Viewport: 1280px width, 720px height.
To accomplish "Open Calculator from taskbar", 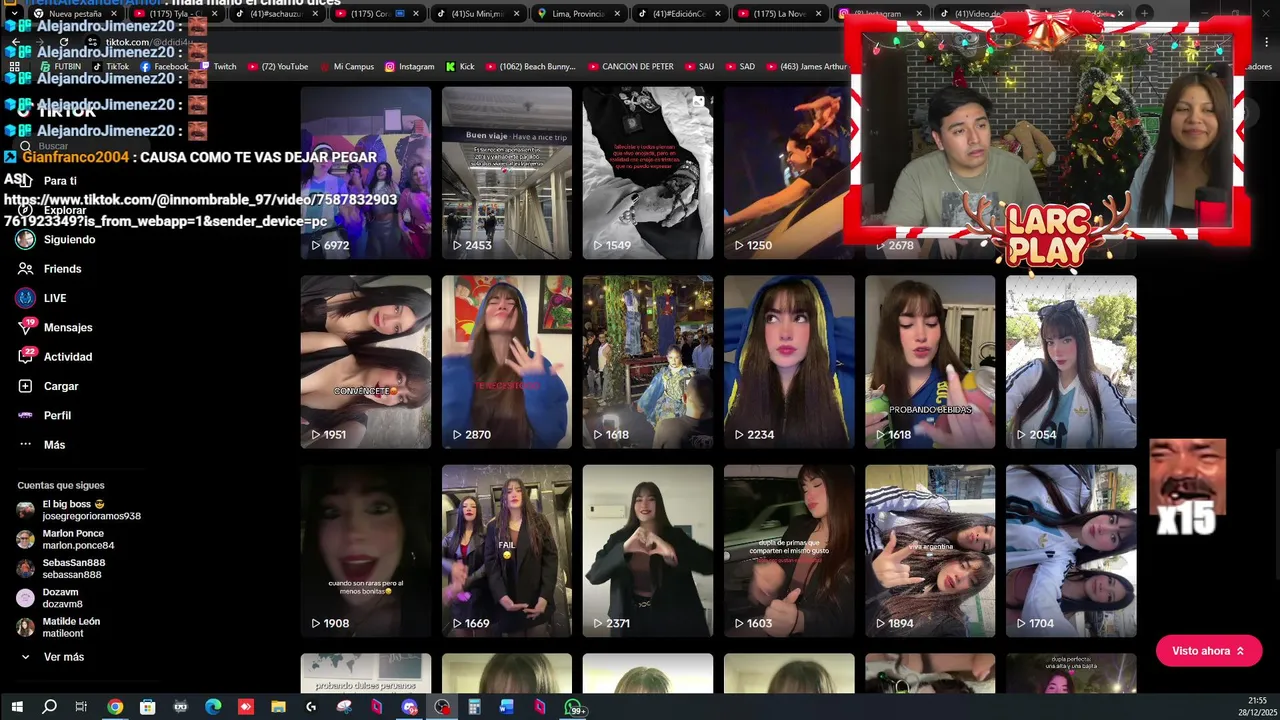I will click(x=474, y=707).
